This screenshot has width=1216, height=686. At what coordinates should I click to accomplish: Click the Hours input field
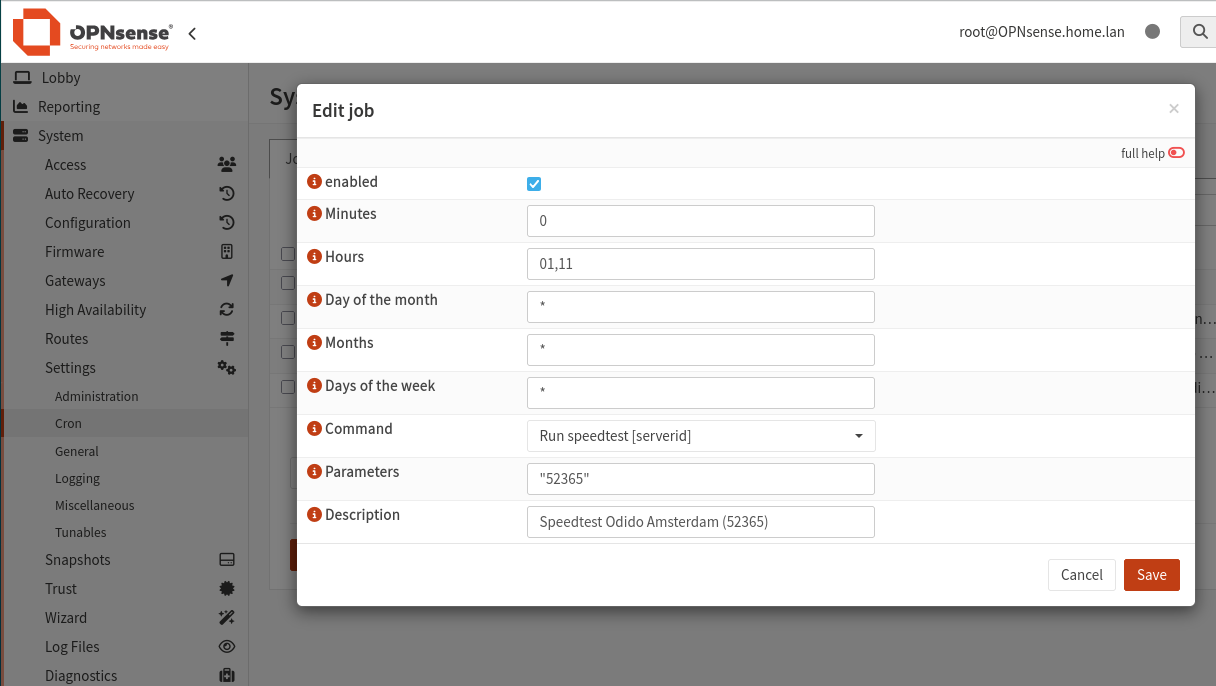(701, 264)
